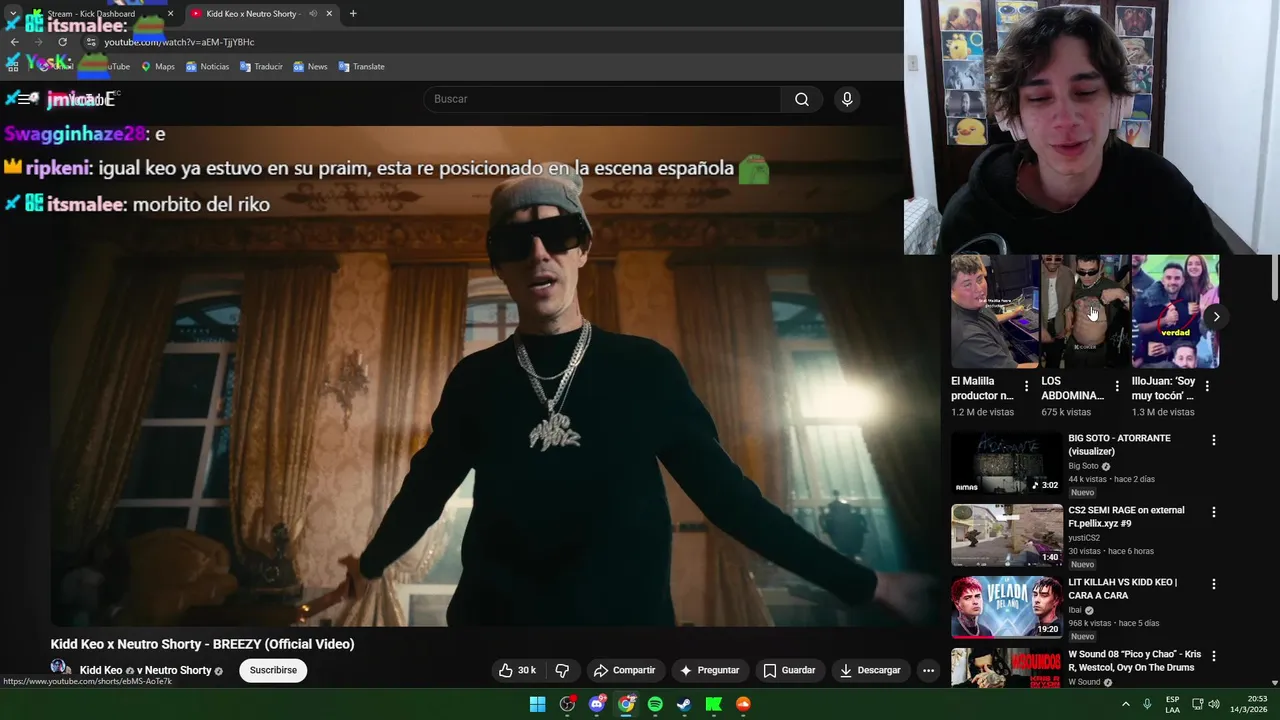
Task: Subscribe with the Suscribirse button
Action: (273, 670)
